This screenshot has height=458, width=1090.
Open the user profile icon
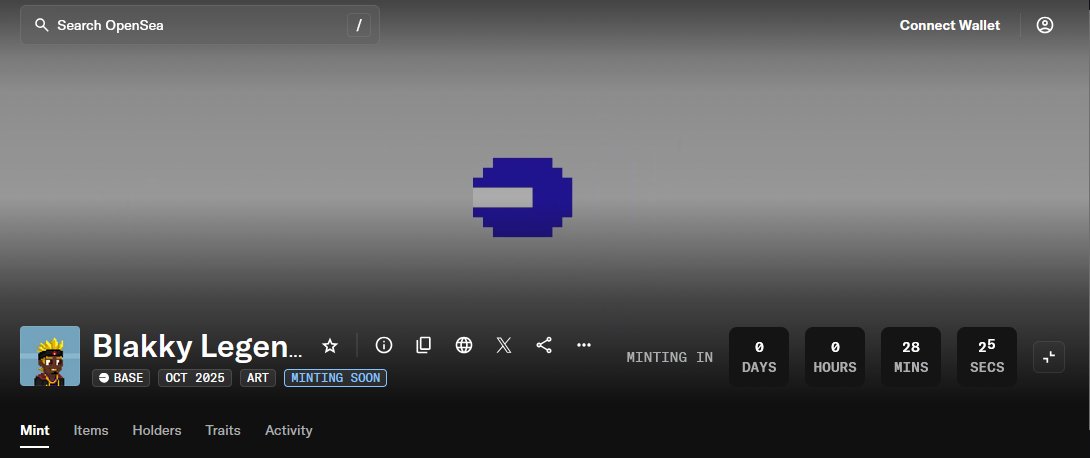tap(1045, 25)
